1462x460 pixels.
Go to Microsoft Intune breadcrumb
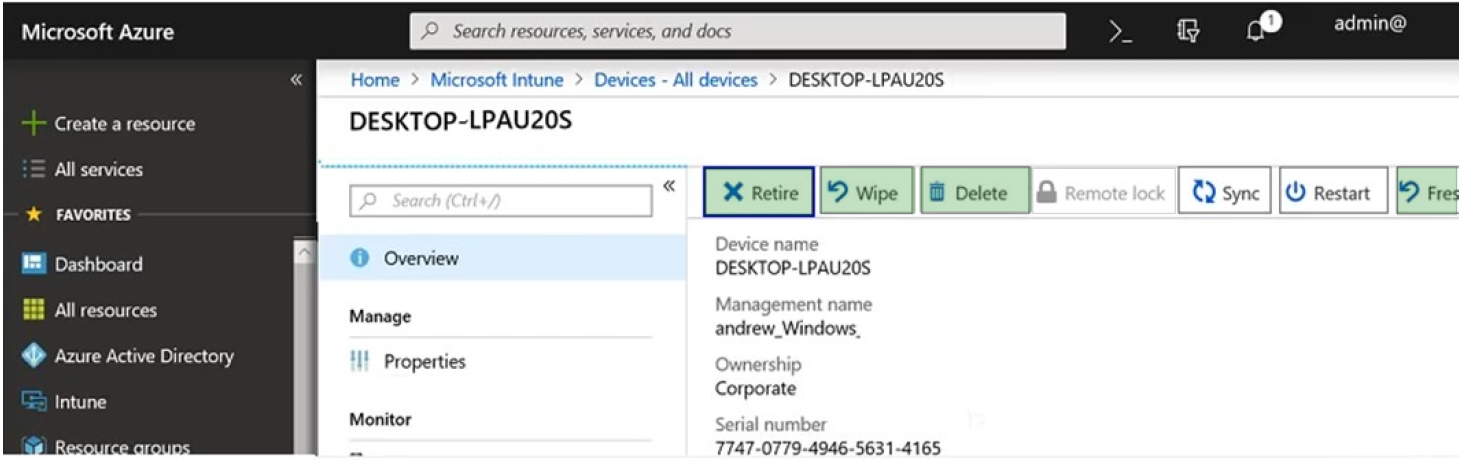click(497, 80)
